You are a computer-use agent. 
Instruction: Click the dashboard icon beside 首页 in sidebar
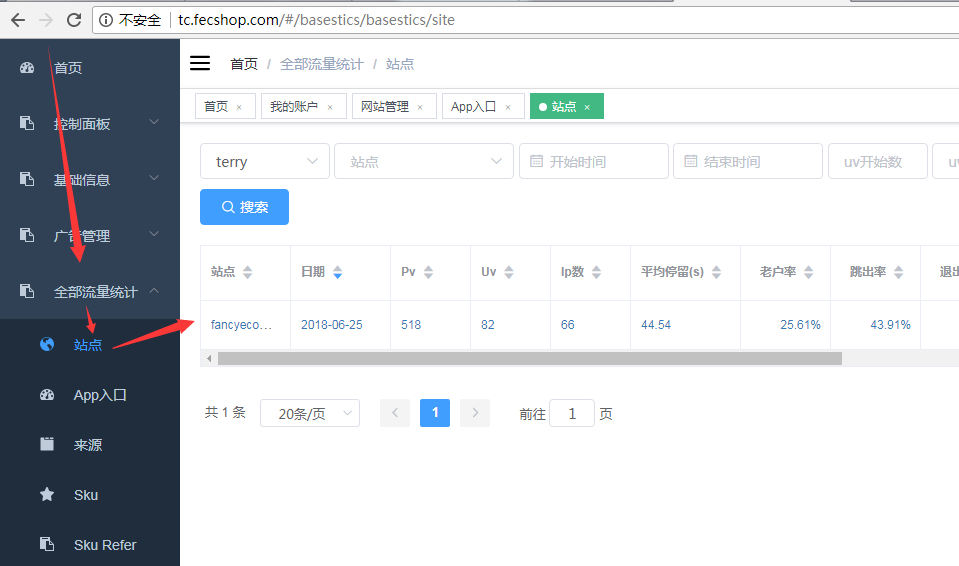point(27,67)
